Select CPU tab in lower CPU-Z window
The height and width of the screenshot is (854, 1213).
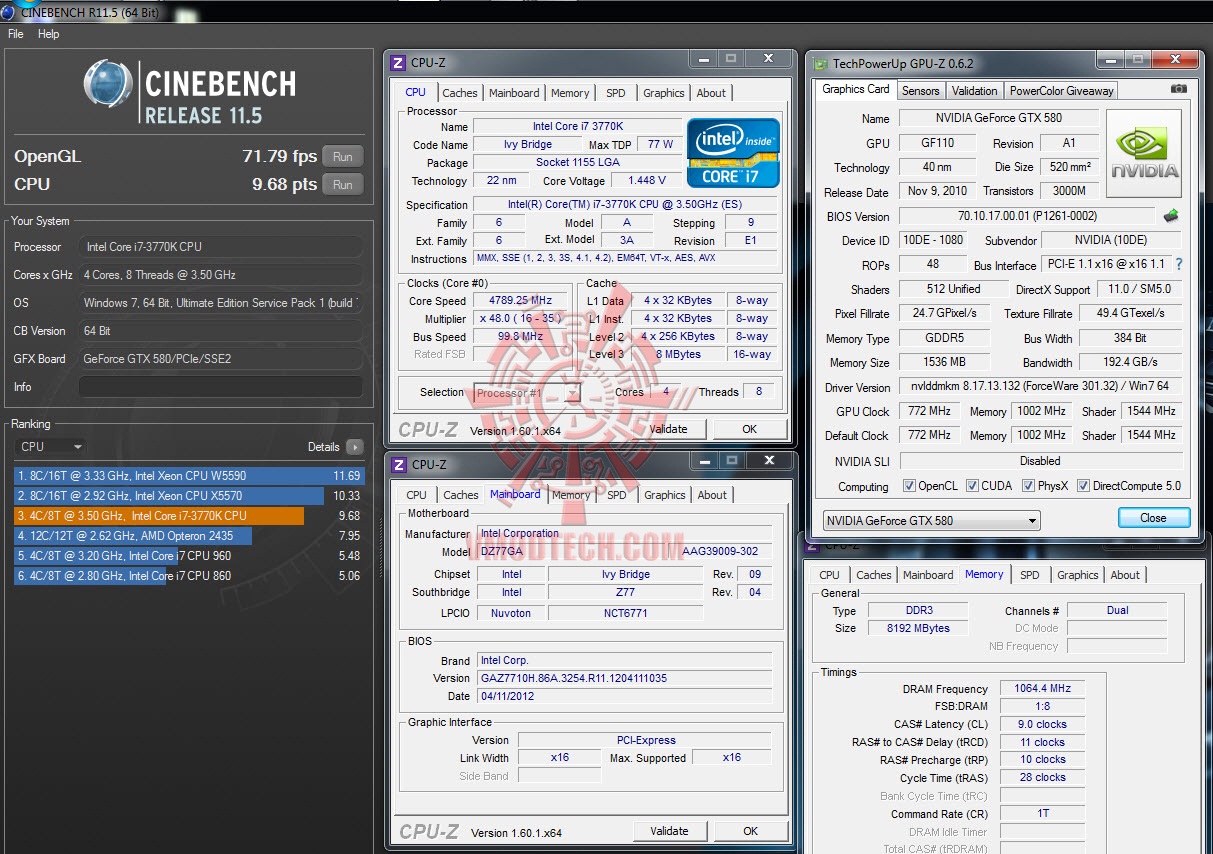coord(417,495)
